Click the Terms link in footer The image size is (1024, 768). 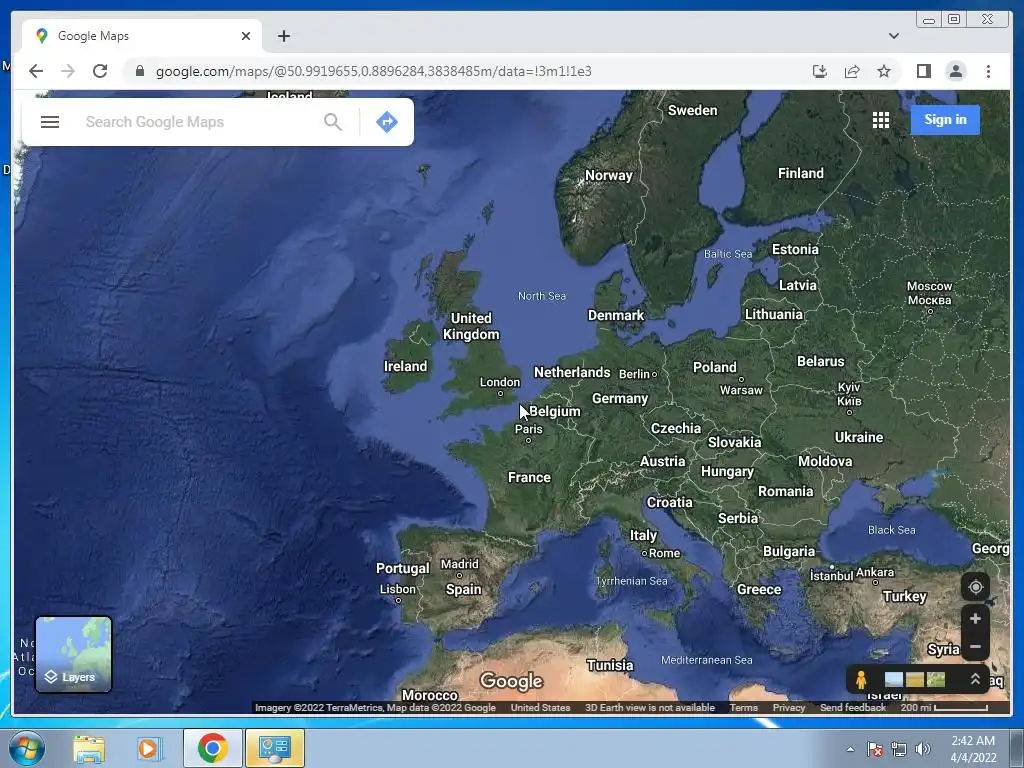744,707
